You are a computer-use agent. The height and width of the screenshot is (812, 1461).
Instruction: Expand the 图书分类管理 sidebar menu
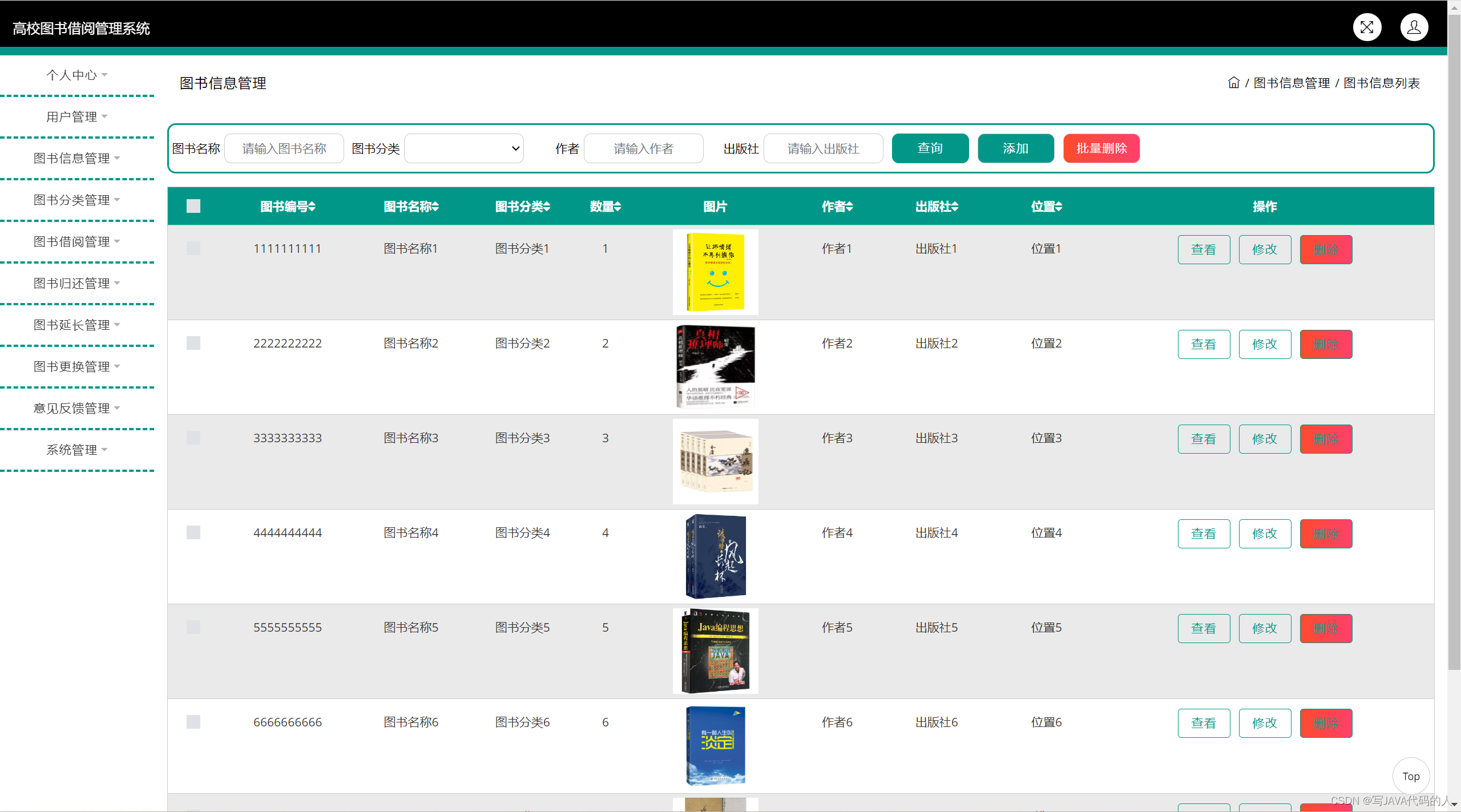coord(77,200)
